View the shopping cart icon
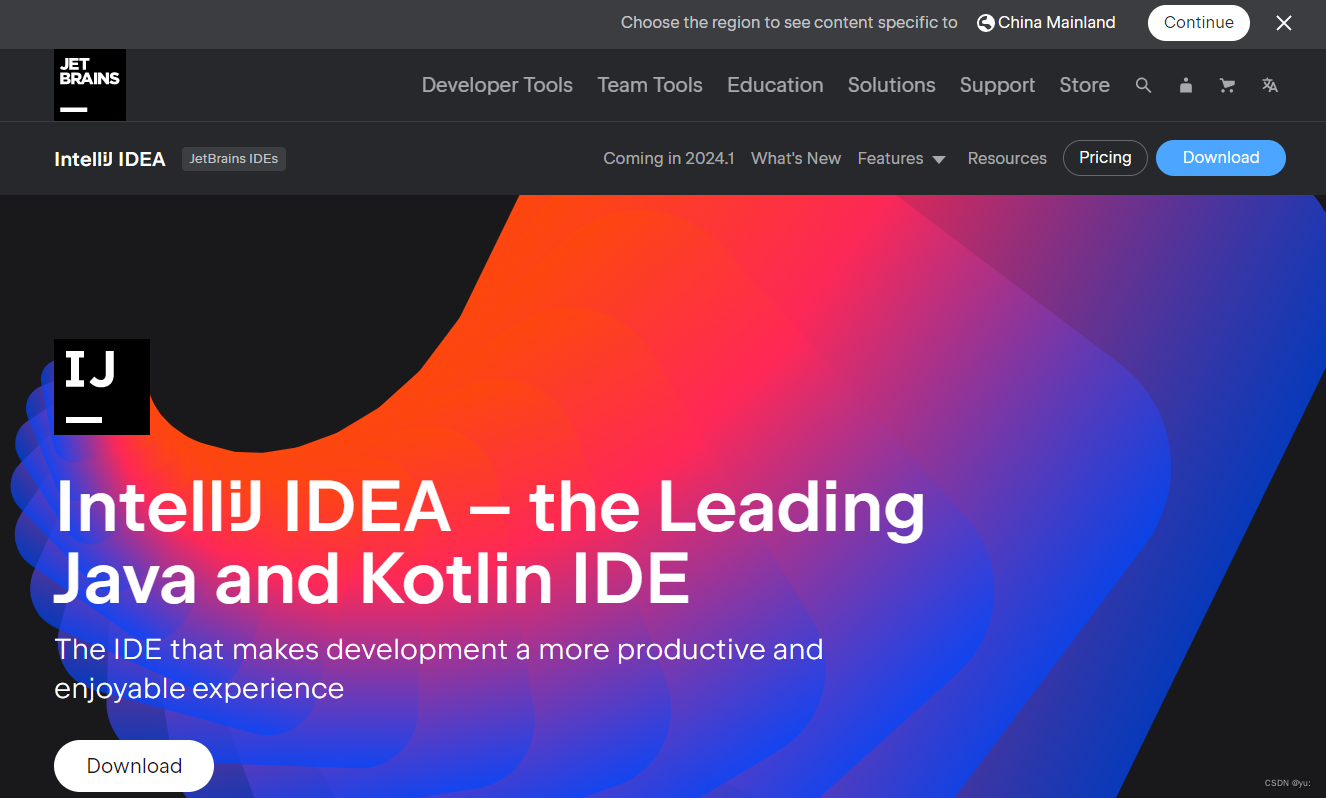This screenshot has width=1326, height=798. [x=1227, y=85]
